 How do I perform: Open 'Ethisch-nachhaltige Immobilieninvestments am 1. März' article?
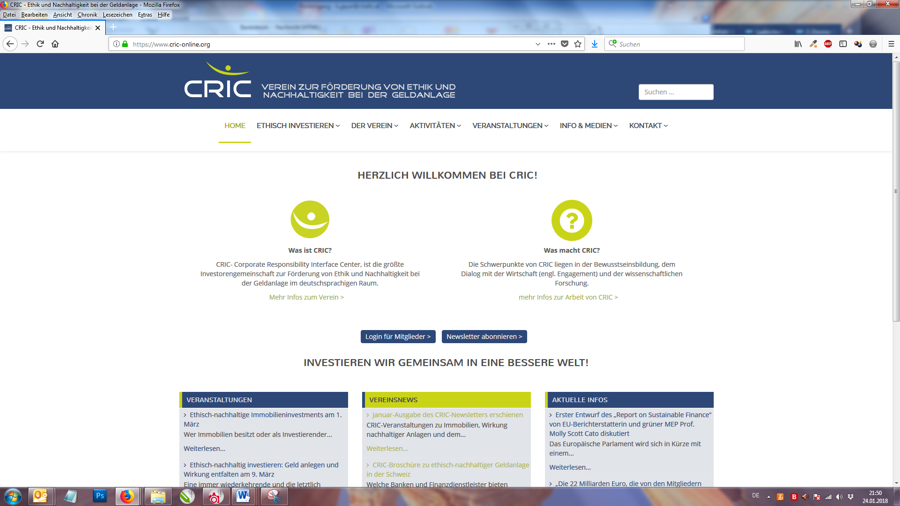point(263,419)
